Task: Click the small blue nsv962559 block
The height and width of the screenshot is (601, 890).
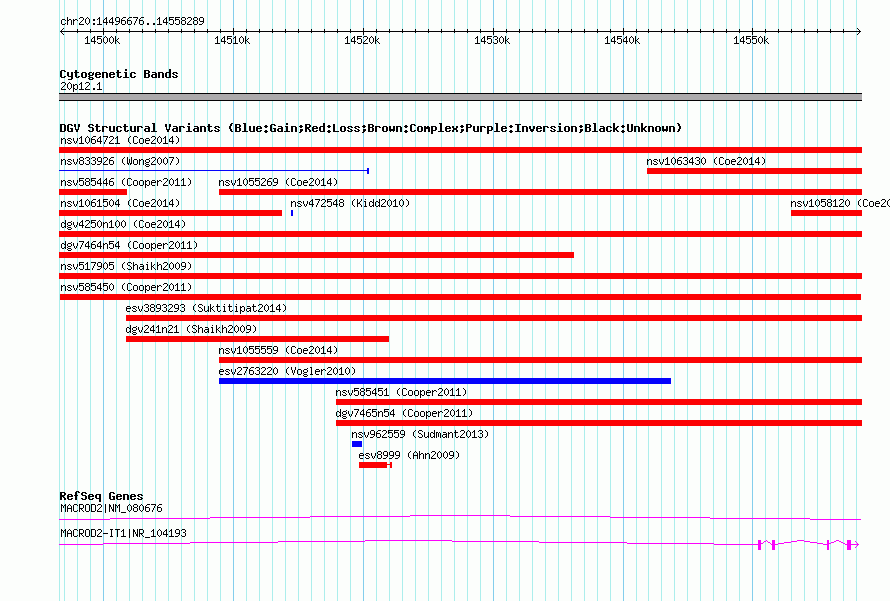Action: point(357,444)
